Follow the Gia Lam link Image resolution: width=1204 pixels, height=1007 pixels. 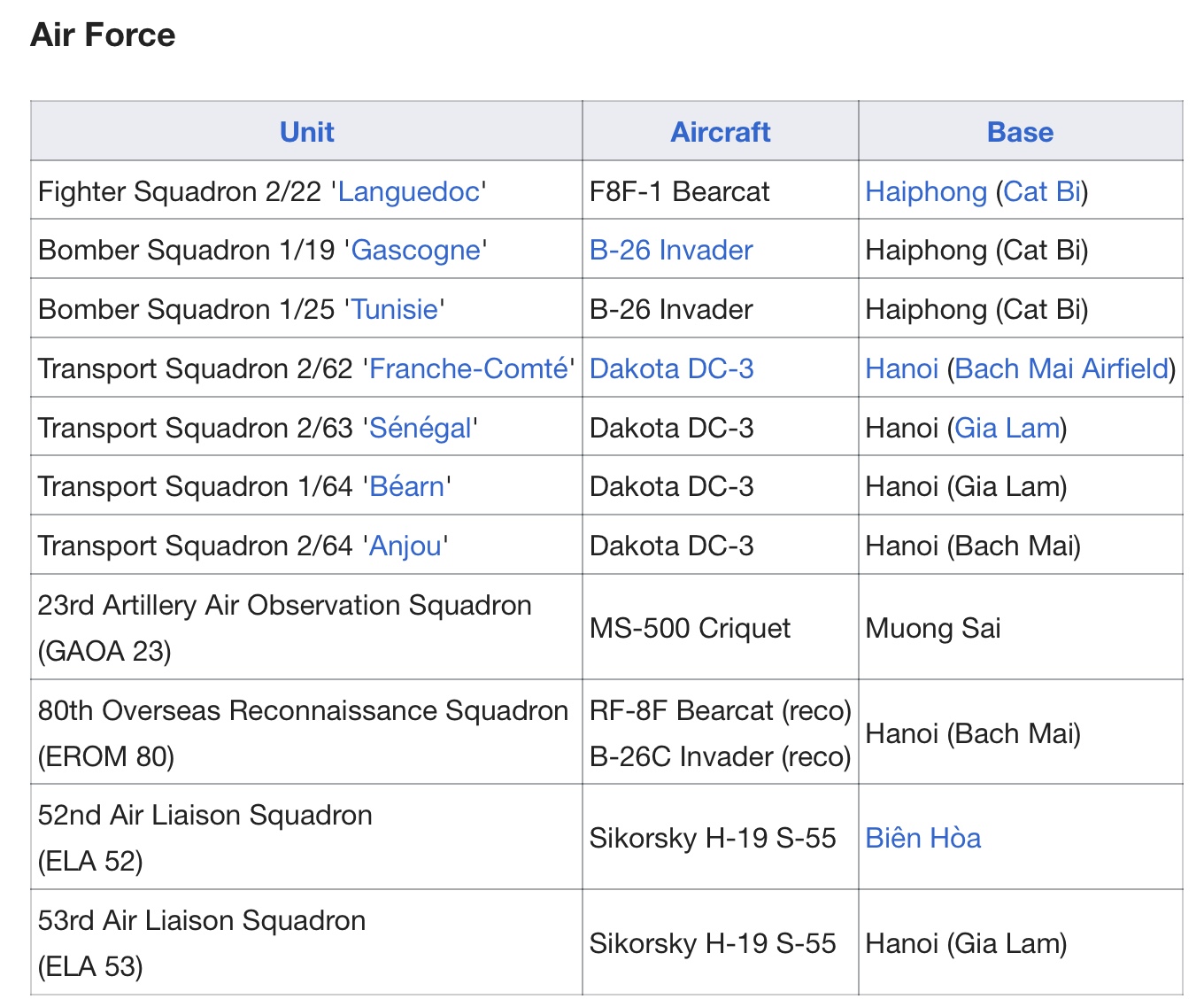click(1007, 428)
